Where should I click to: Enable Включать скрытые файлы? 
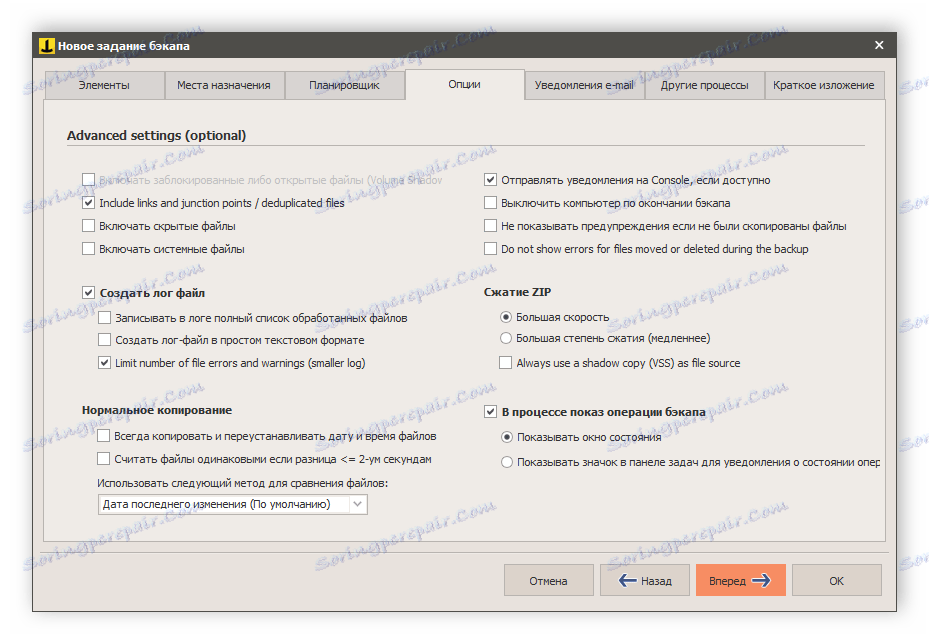click(x=88, y=226)
